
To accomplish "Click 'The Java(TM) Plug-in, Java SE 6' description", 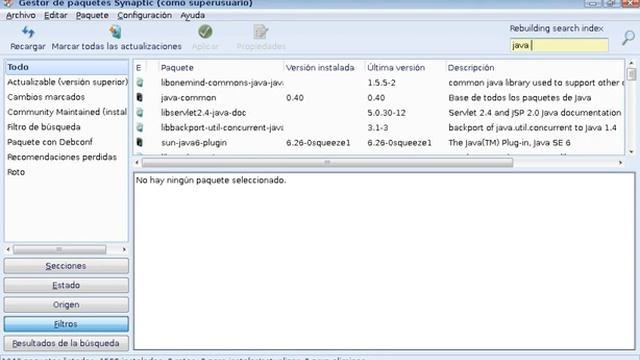I will [509, 143].
